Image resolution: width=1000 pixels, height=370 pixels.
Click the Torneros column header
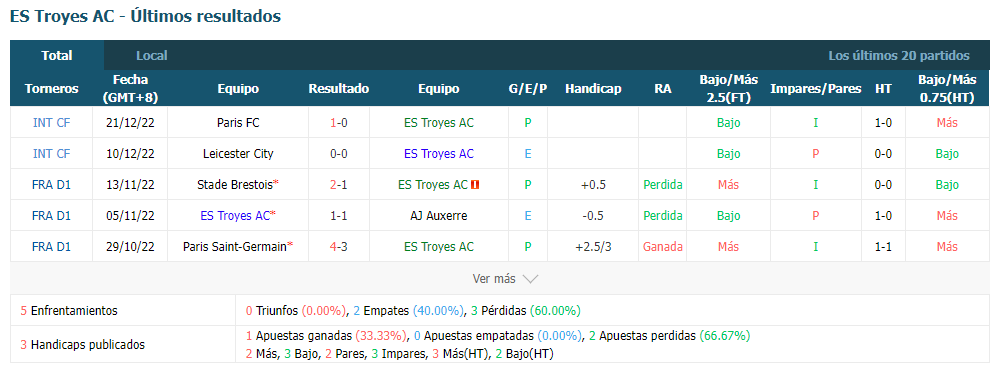click(x=52, y=89)
